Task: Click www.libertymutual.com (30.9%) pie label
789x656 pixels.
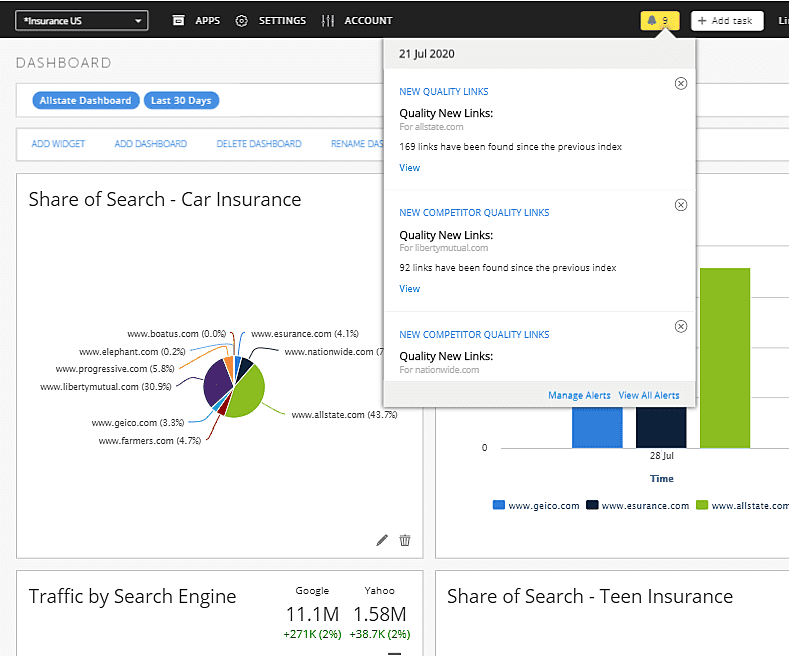Action: coord(106,387)
